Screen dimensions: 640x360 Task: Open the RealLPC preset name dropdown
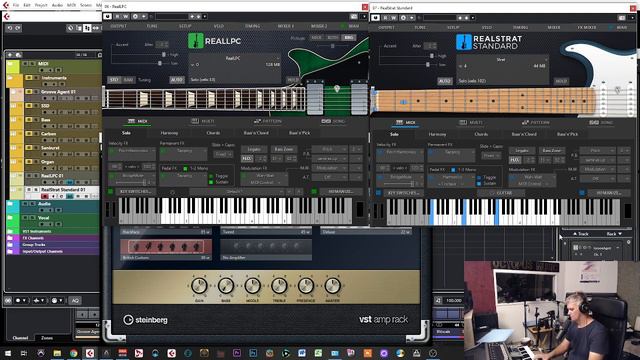[x=235, y=58]
